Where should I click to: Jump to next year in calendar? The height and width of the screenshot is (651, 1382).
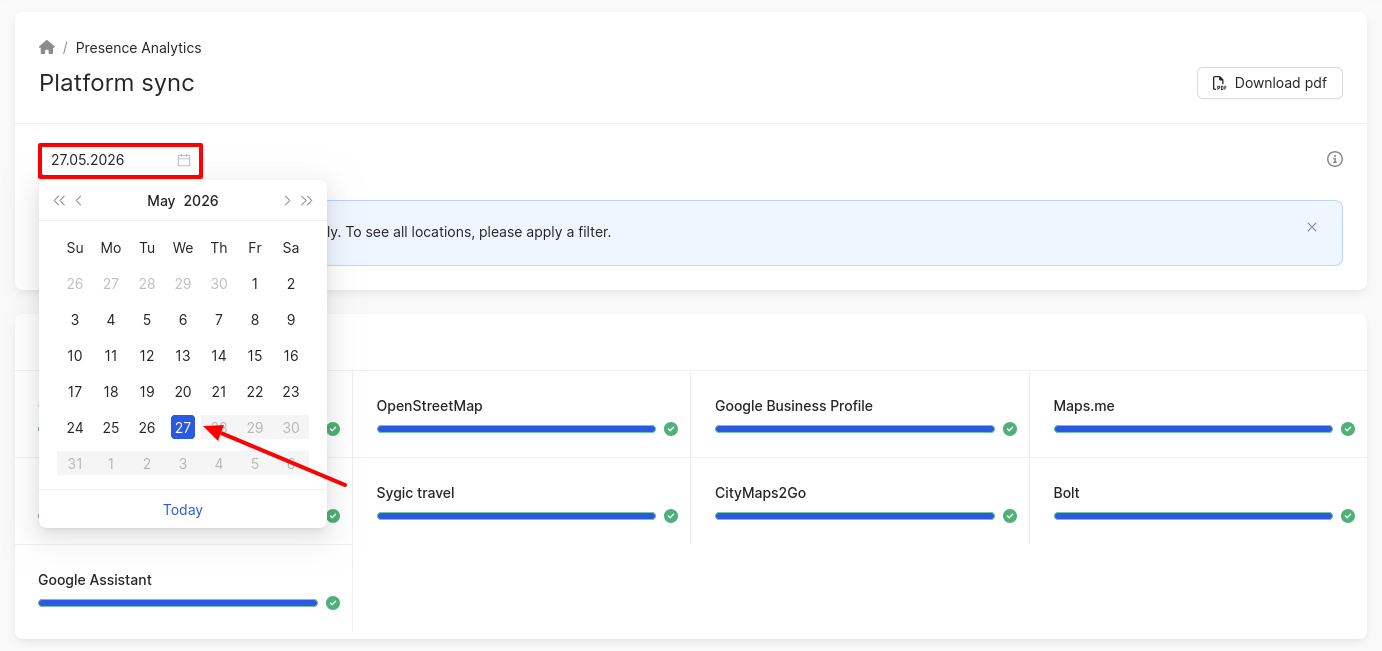coord(307,201)
